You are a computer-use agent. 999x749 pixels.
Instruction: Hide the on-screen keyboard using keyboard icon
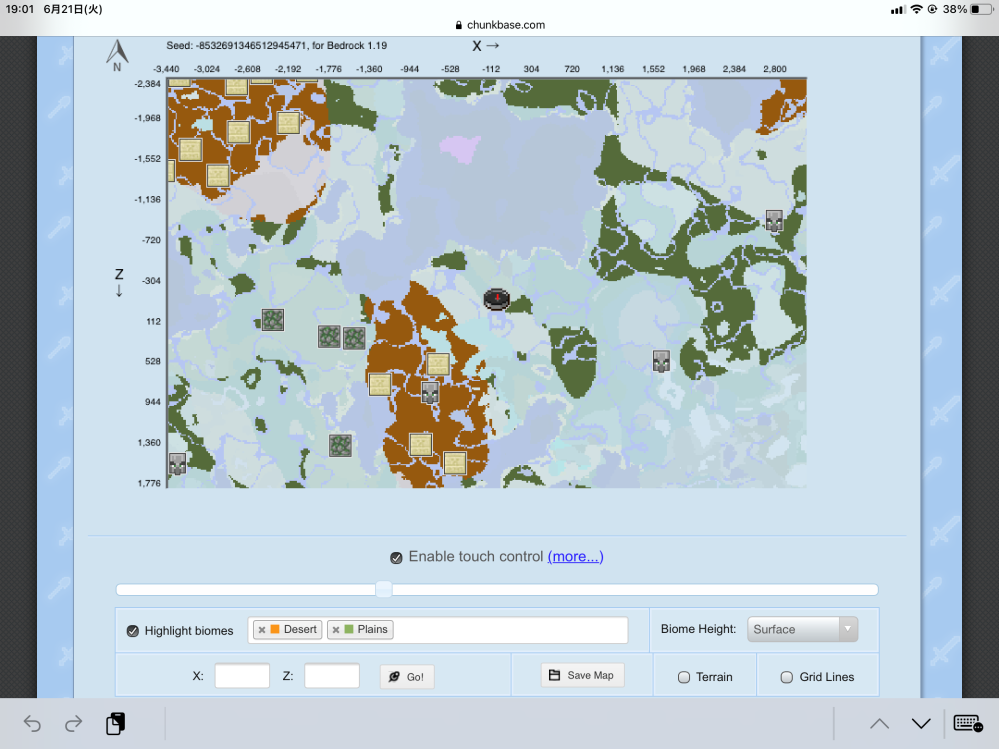click(967, 723)
